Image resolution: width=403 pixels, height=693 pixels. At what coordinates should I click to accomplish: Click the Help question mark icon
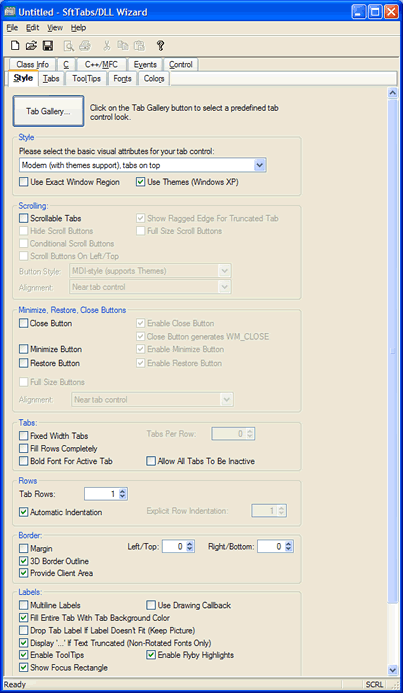click(x=160, y=45)
